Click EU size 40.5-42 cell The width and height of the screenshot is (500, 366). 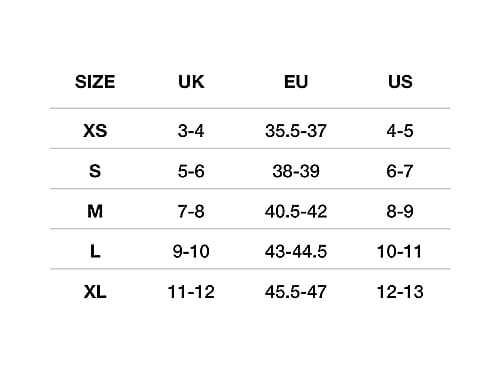[x=296, y=211]
